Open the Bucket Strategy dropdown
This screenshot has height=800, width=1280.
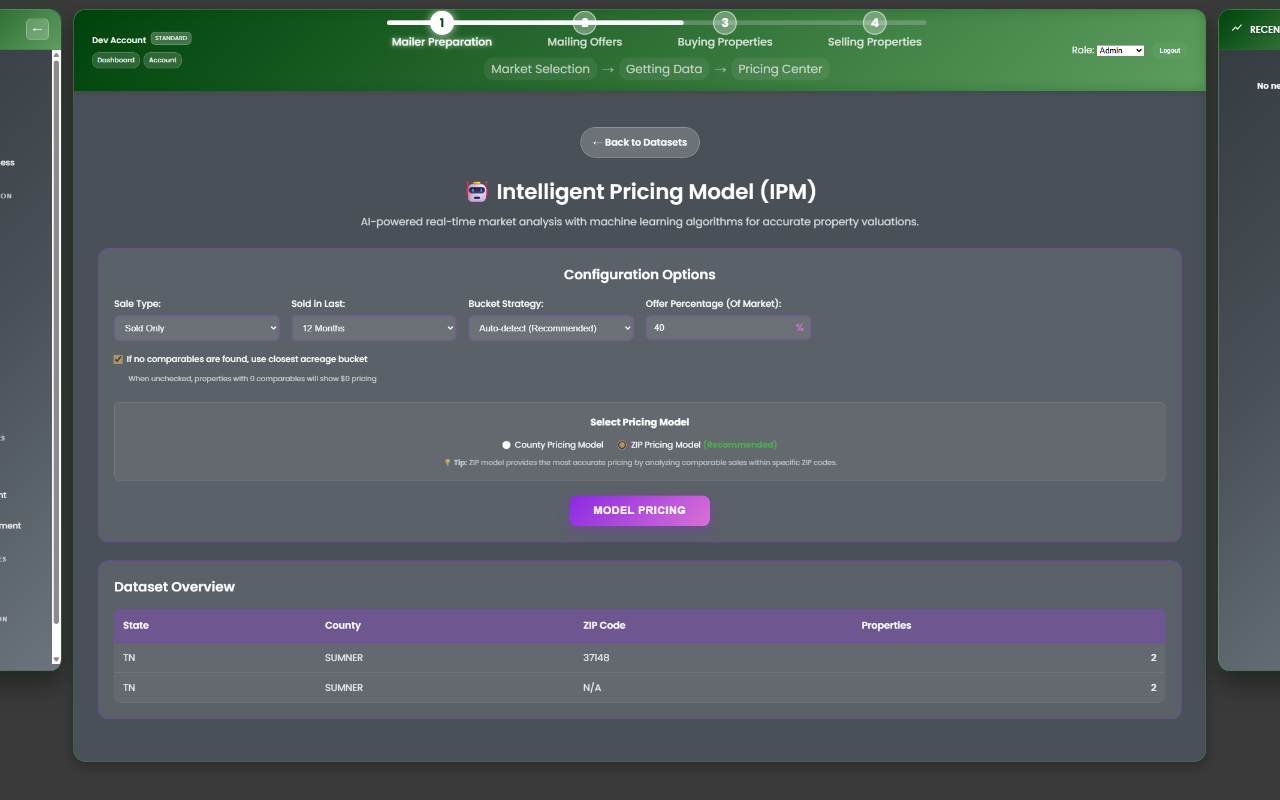tap(550, 327)
